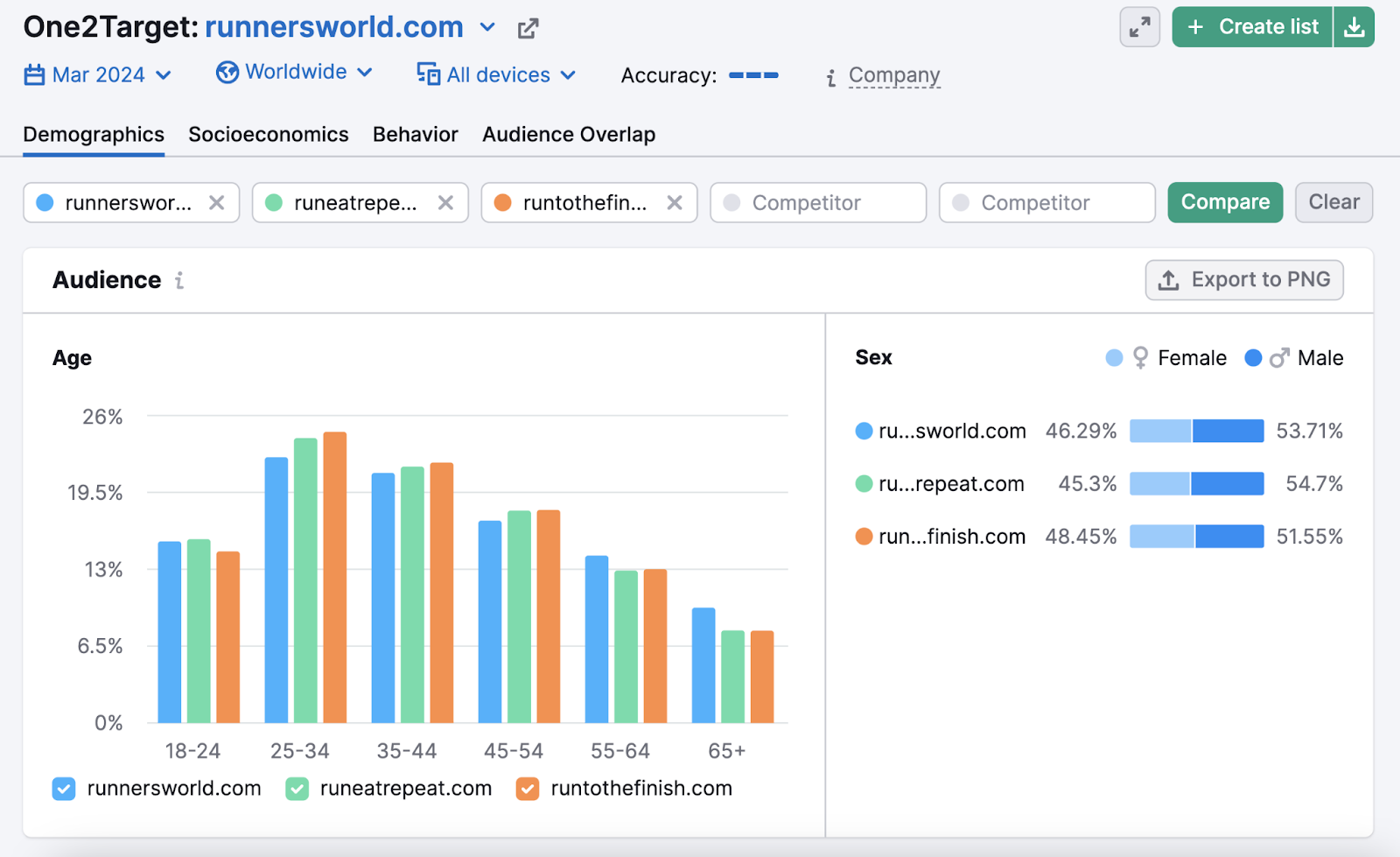Switch to the Behavior tab
The image size is (1400, 857).
point(416,135)
